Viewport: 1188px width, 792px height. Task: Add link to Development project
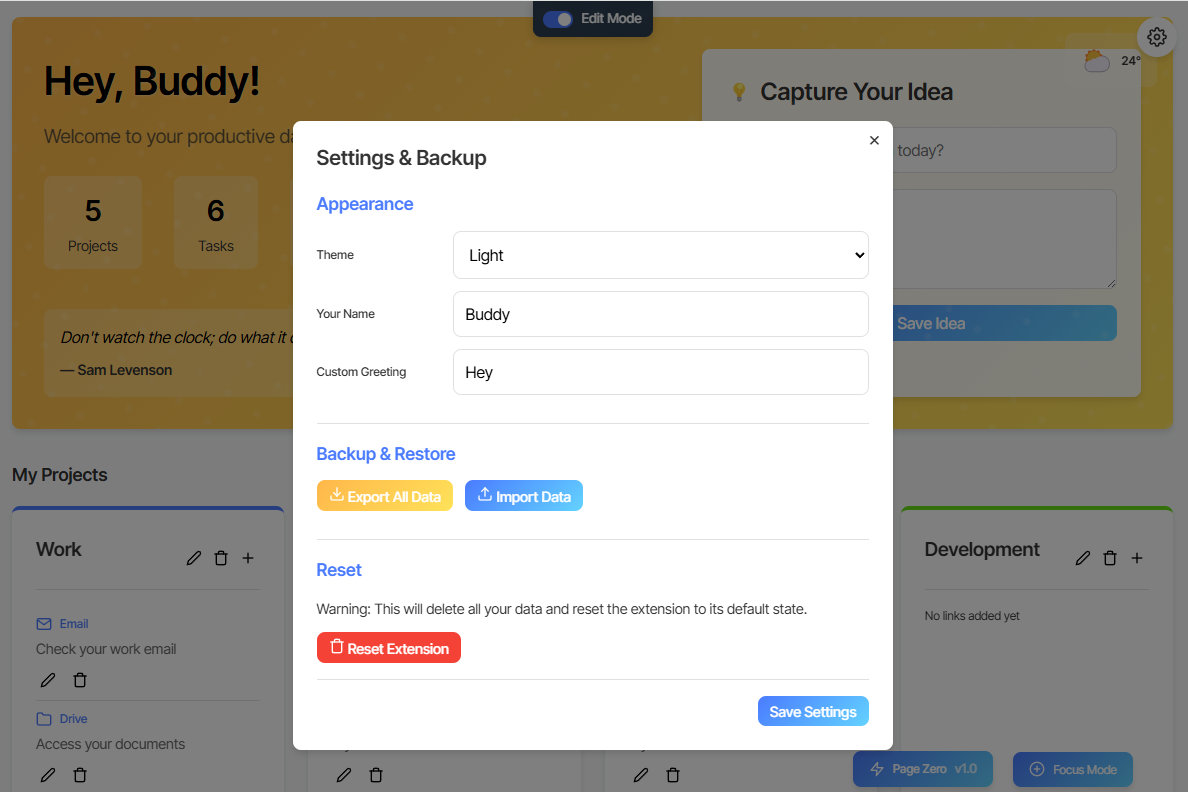[x=1136, y=558]
